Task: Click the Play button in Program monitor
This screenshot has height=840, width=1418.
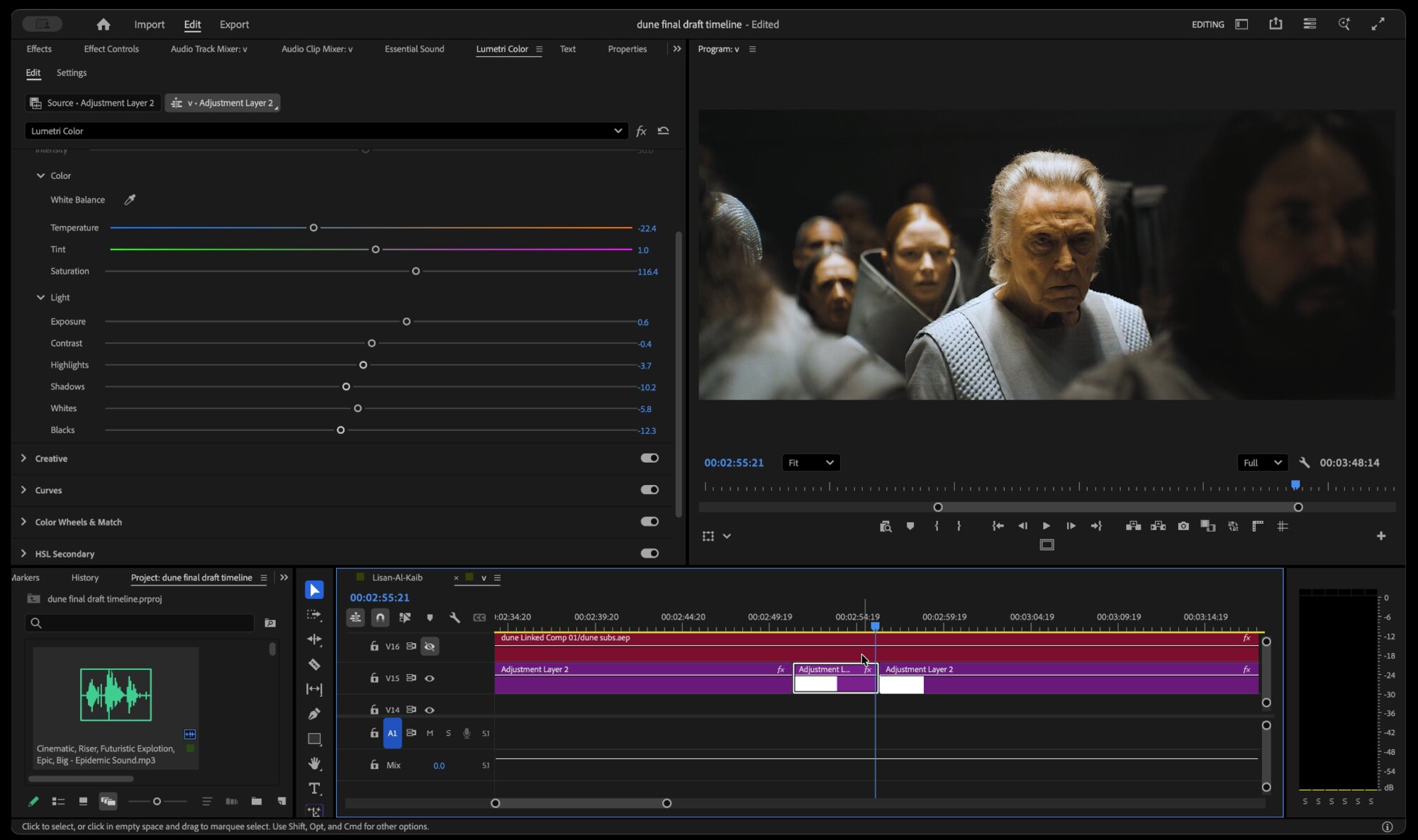Action: click(x=1046, y=526)
